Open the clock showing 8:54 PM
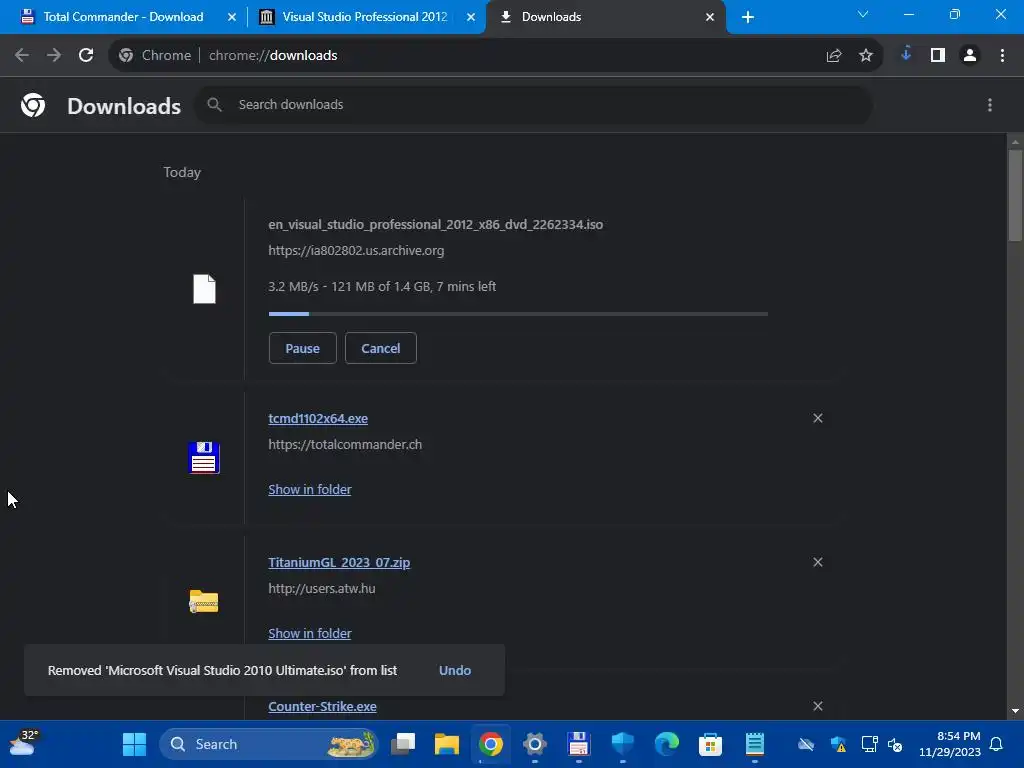Viewport: 1024px width, 768px height. (950, 744)
